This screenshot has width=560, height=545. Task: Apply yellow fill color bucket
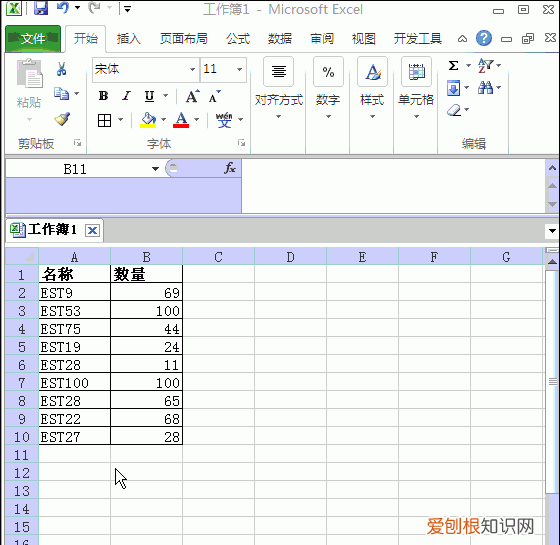(x=148, y=120)
